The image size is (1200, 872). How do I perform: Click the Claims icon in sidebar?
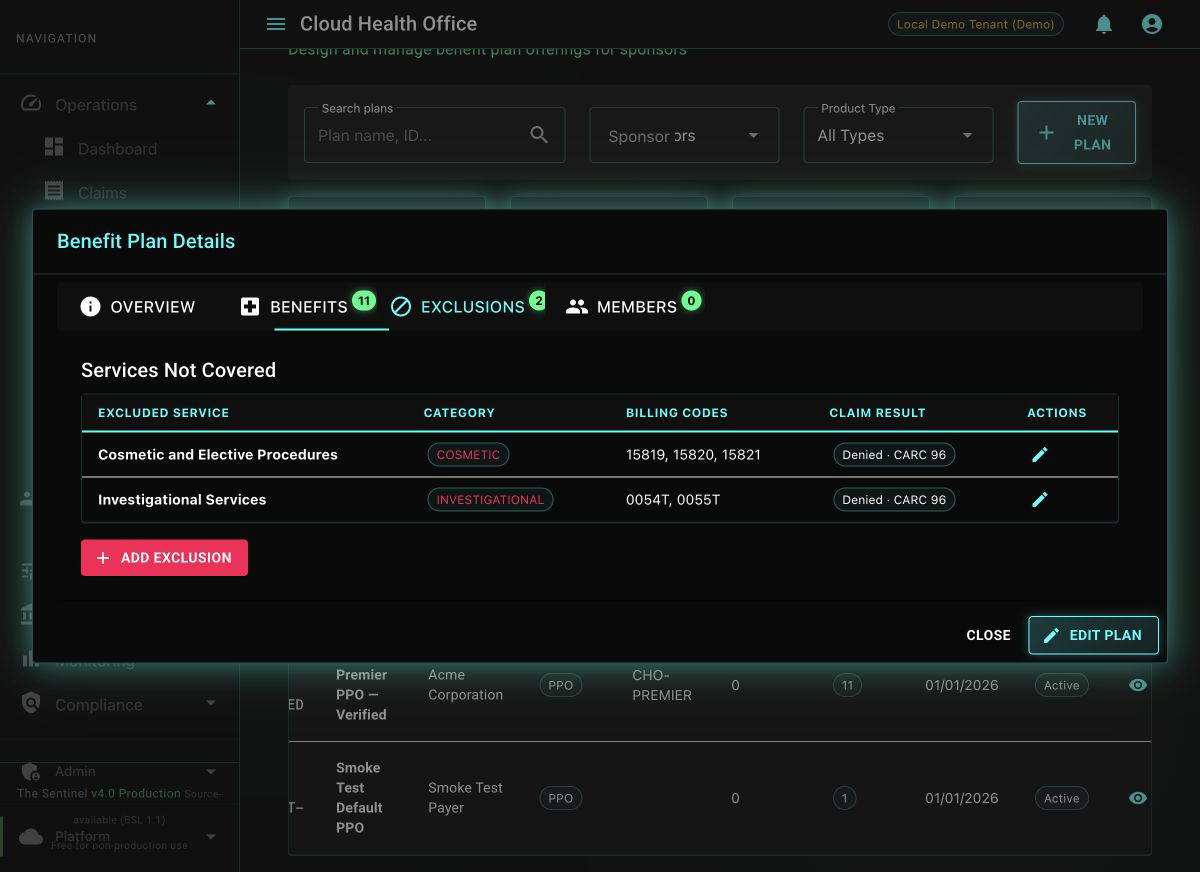click(x=54, y=191)
